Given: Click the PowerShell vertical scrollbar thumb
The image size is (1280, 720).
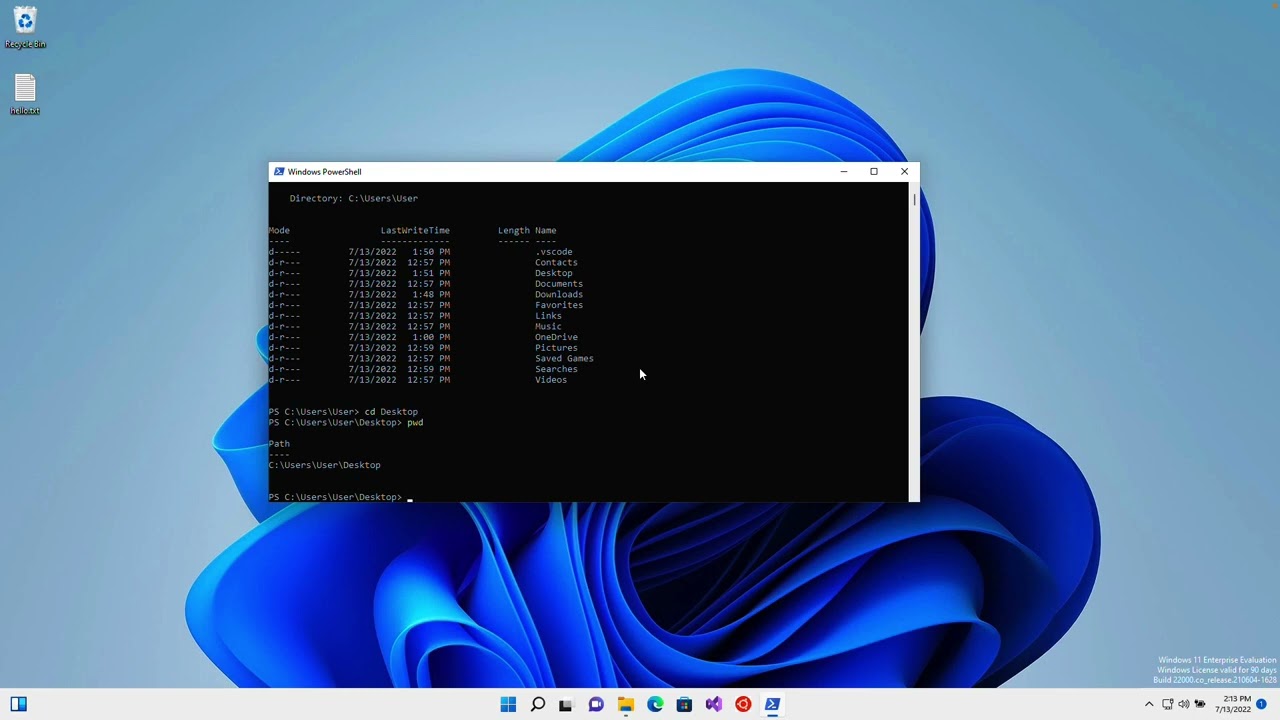Looking at the screenshot, I should click(914, 199).
